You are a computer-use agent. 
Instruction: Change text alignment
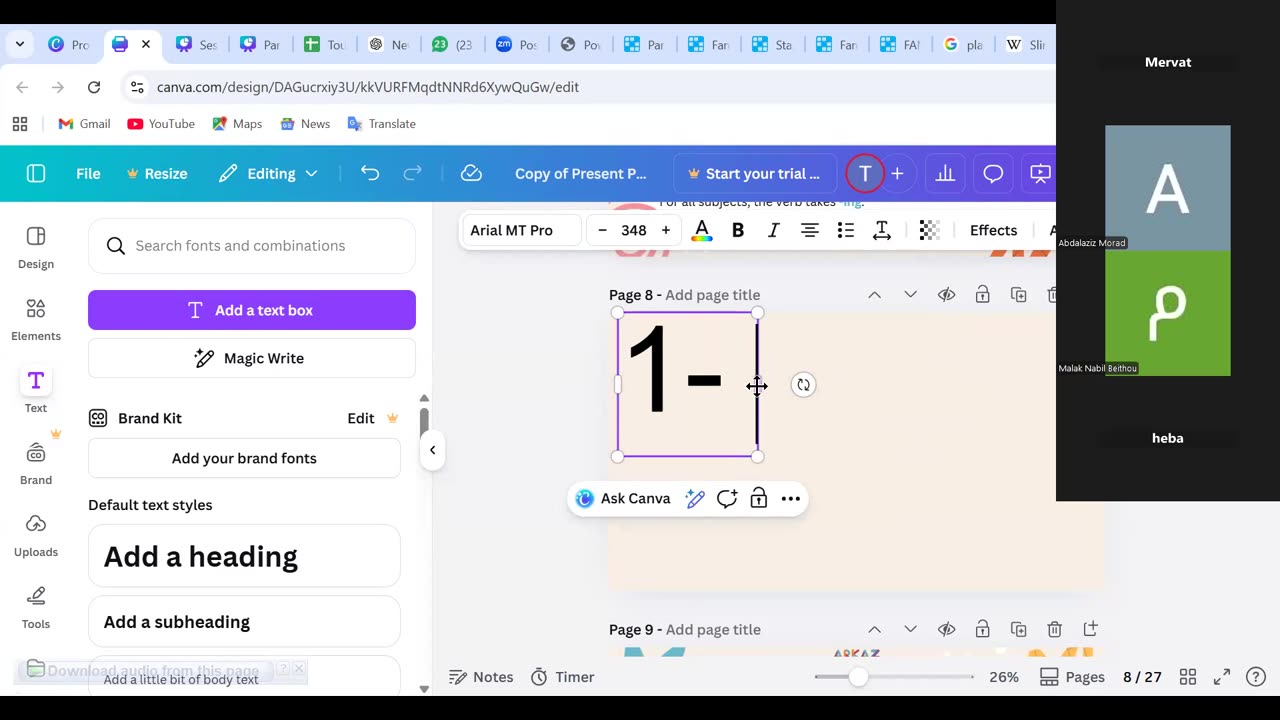tap(810, 230)
